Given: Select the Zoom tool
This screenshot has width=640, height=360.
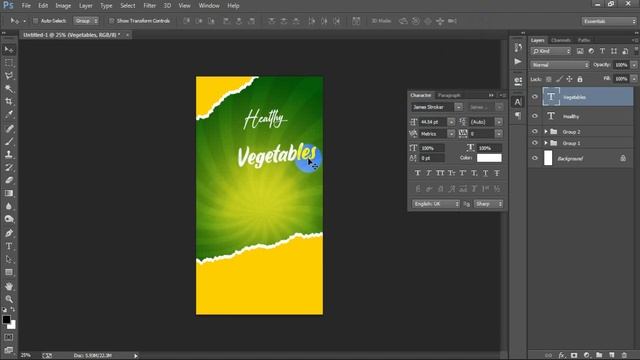Looking at the screenshot, I should [9, 299].
